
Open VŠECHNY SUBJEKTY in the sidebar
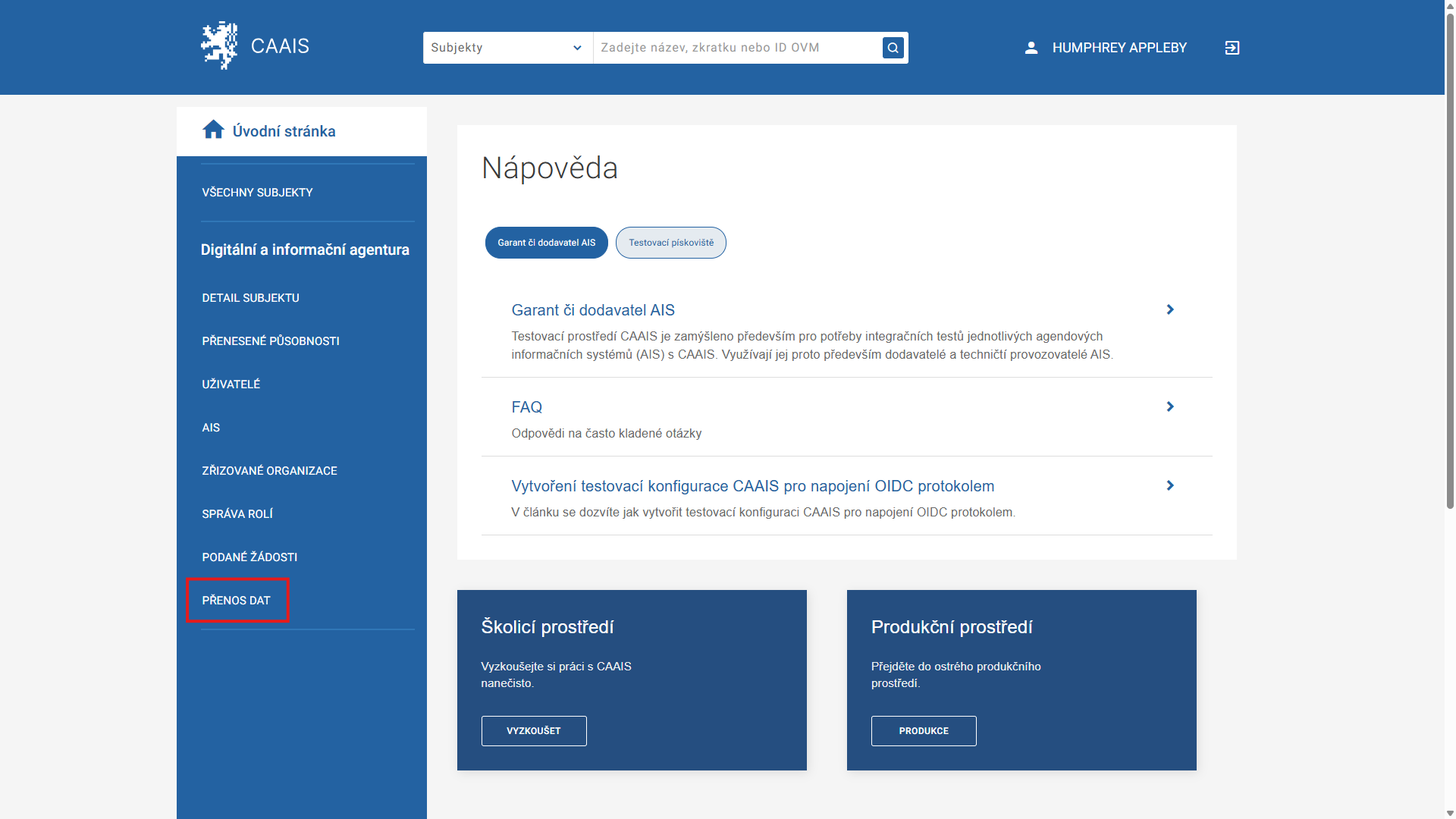click(x=257, y=193)
